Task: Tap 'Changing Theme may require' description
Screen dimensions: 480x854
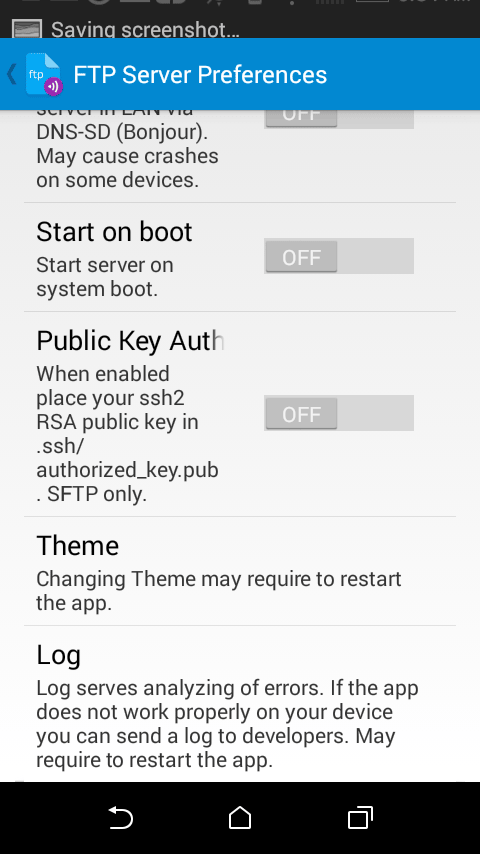Action: pyautogui.click(x=218, y=591)
